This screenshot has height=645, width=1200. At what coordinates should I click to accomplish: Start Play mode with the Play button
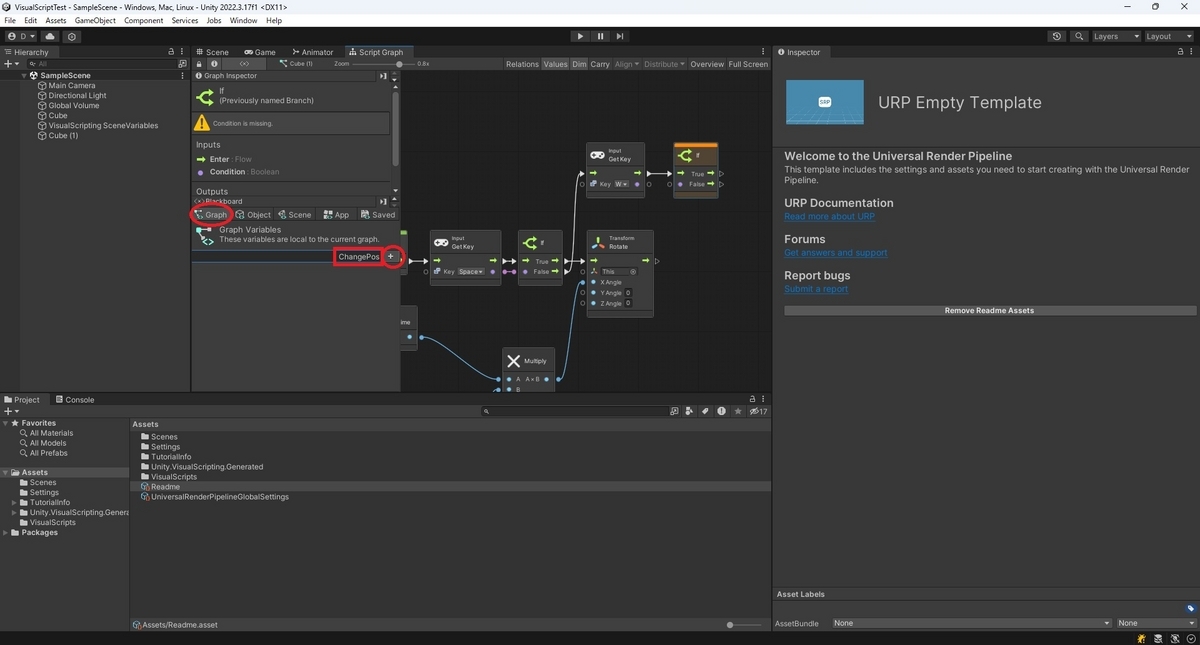(x=580, y=36)
